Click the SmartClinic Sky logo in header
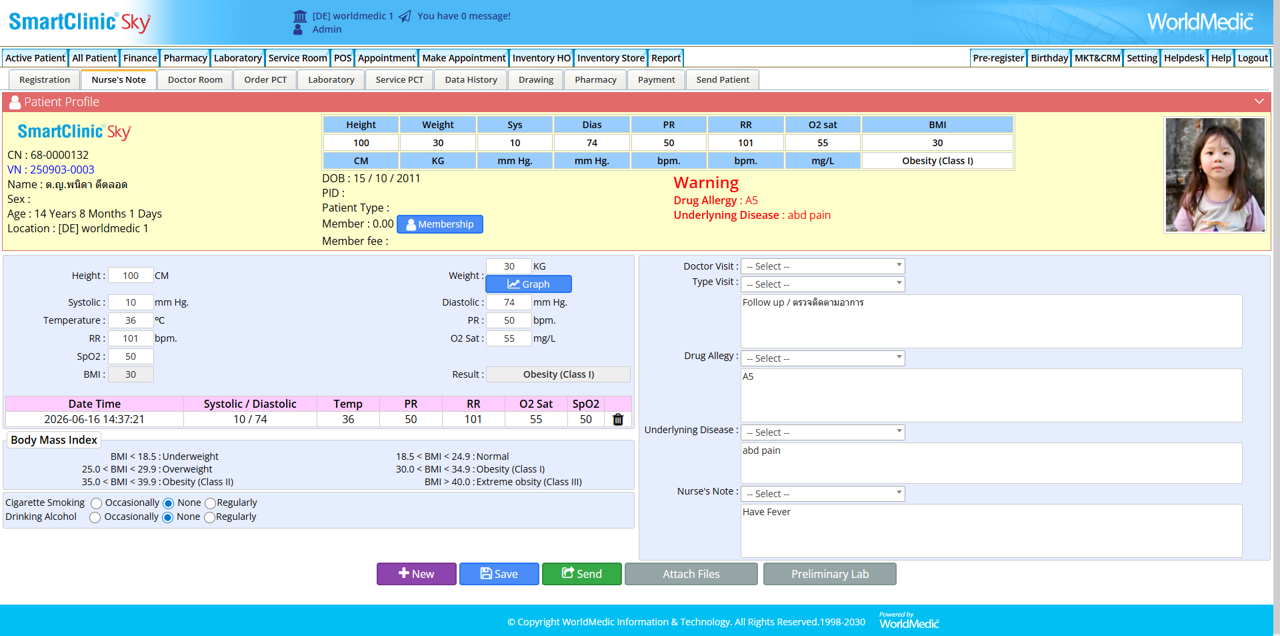This screenshot has width=1280, height=636. coord(80,22)
